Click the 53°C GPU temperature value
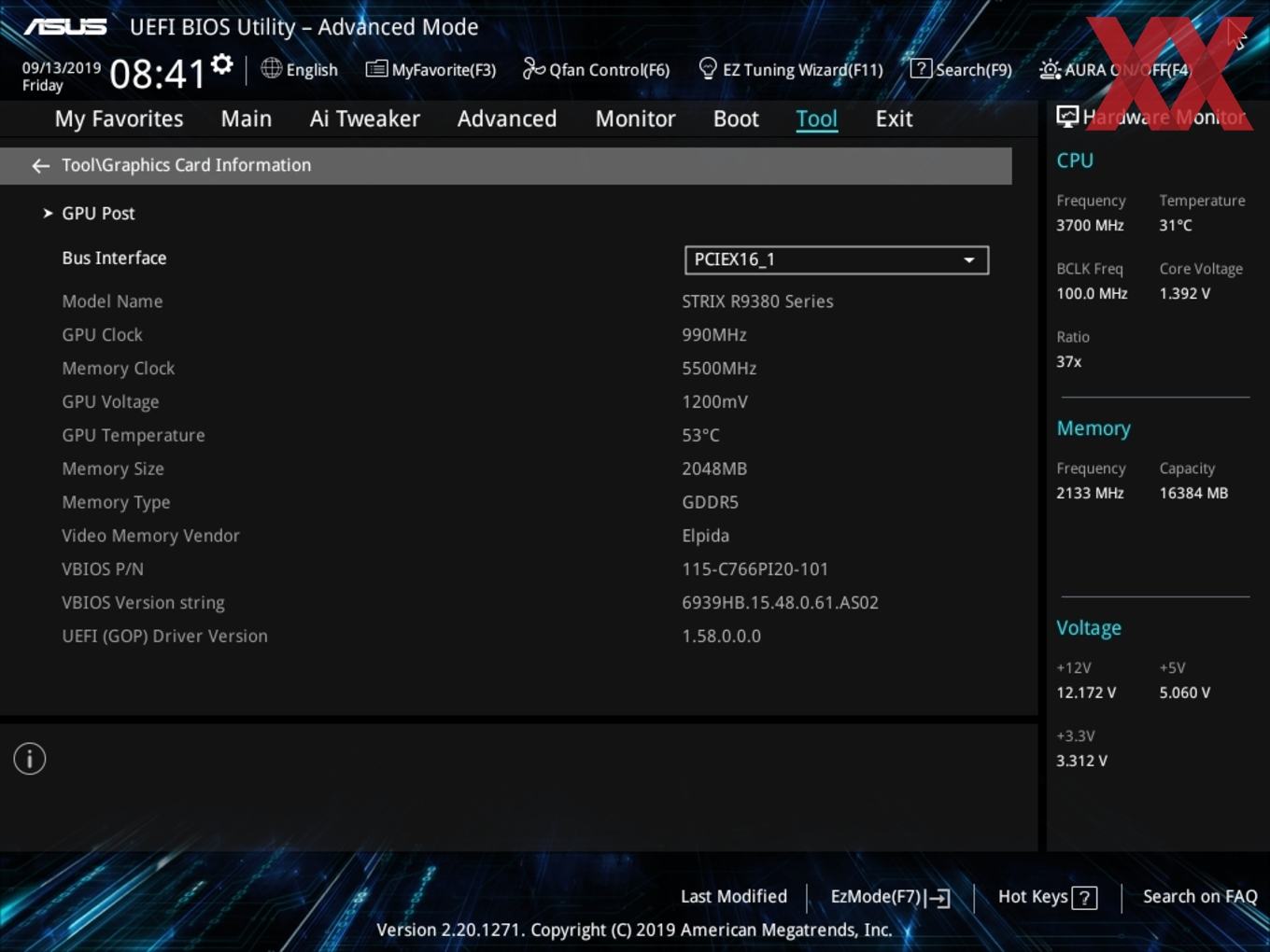 click(x=700, y=436)
